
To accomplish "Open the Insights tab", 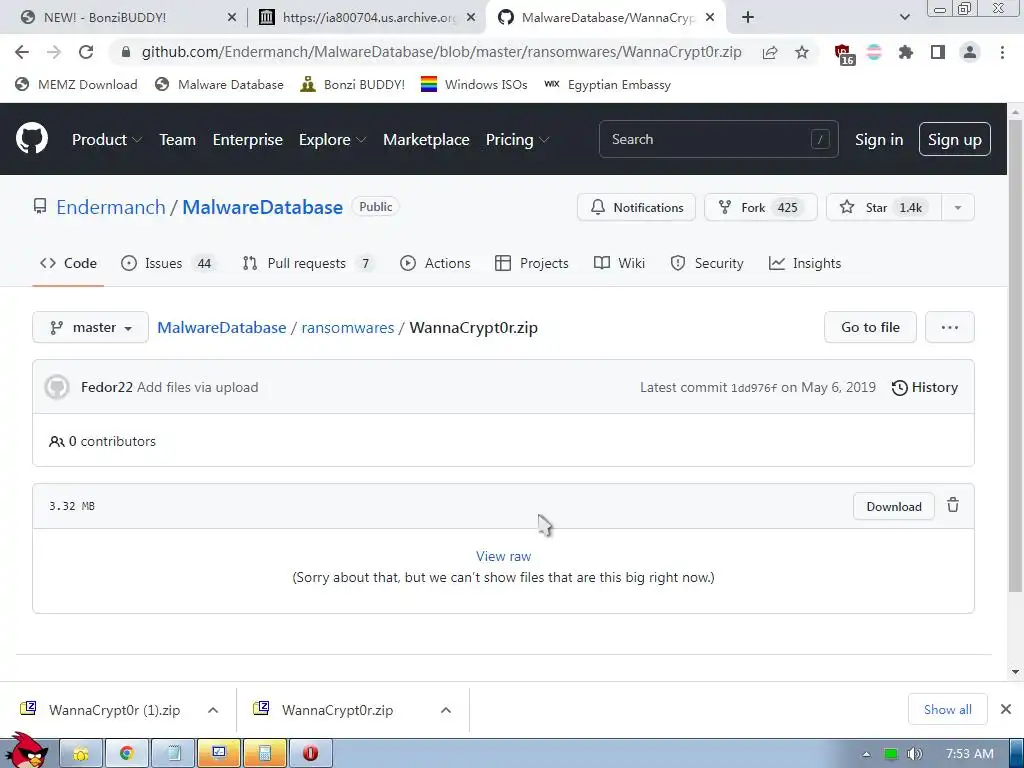I will 805,263.
